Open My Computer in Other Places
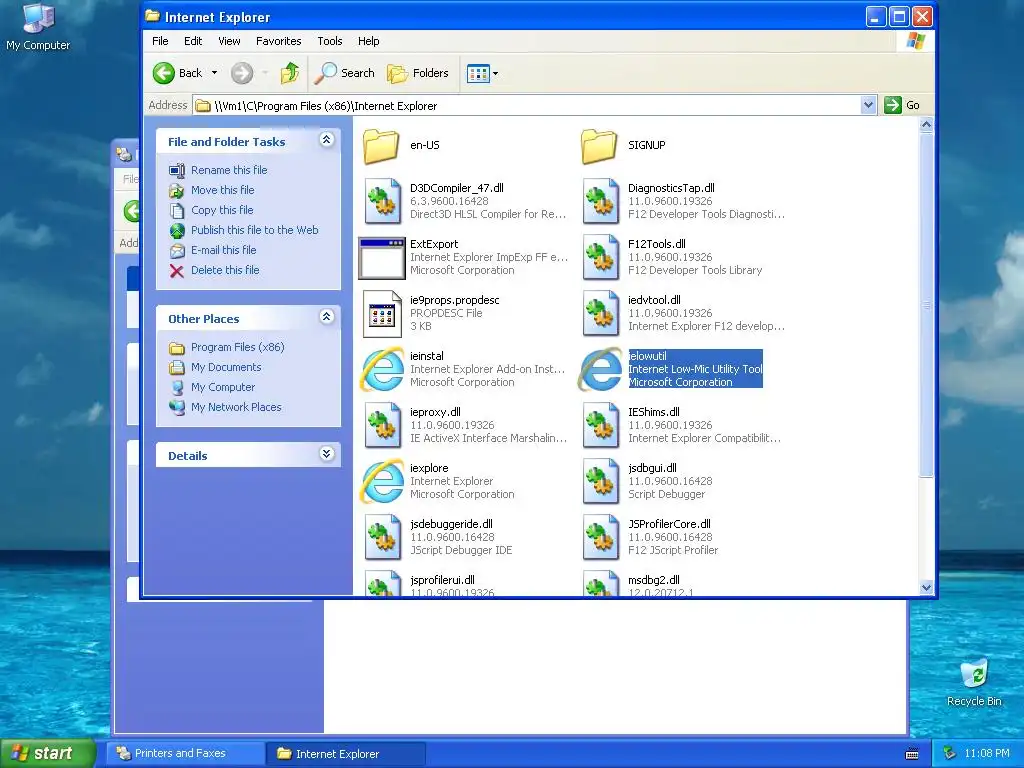1024x768 pixels. [x=223, y=387]
